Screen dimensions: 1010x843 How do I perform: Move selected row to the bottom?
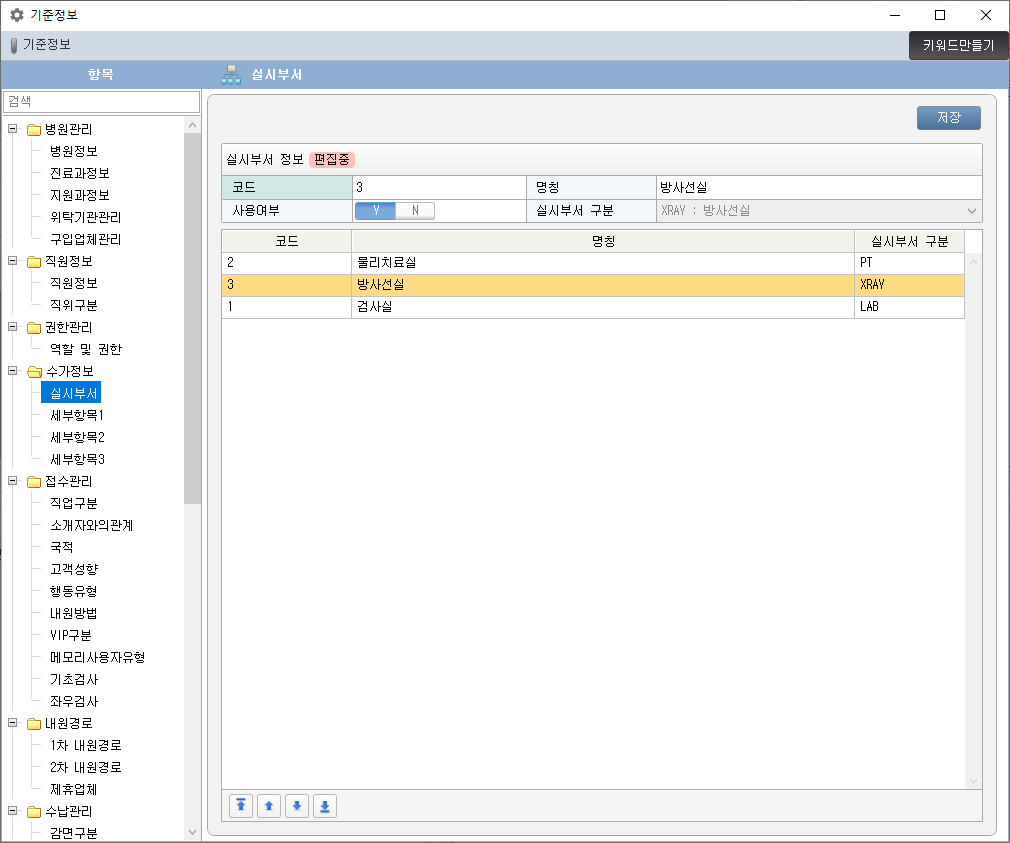coord(325,806)
